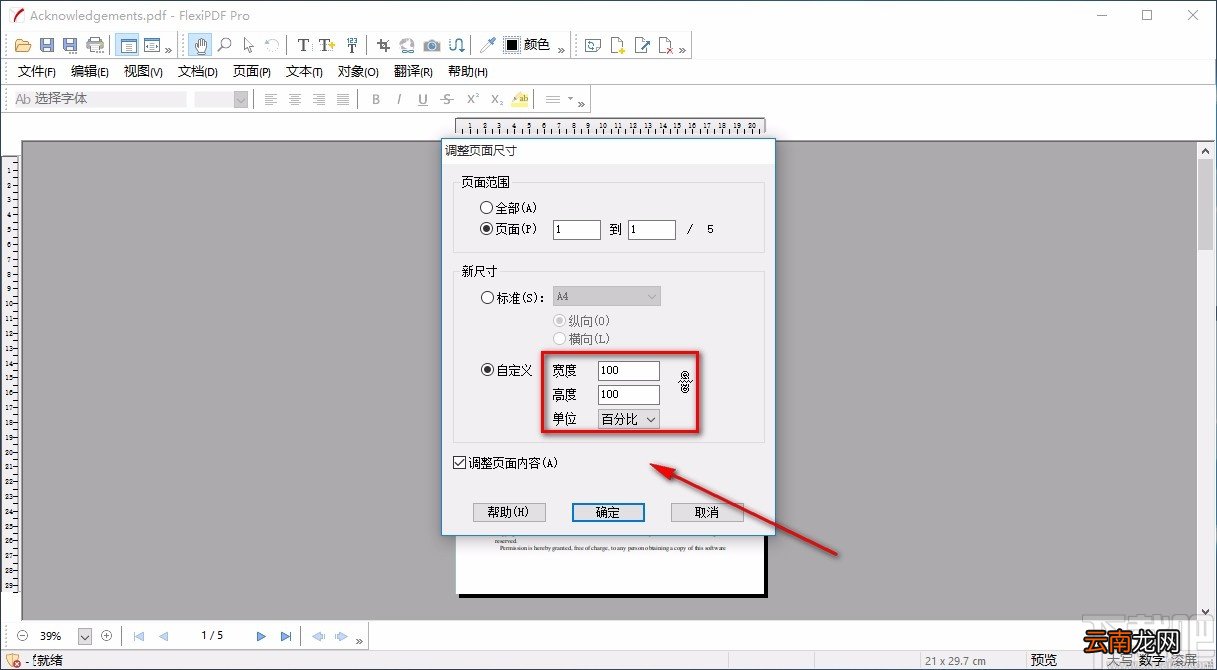Viewport: 1217px width, 670px height.
Task: Select the 全部(A) radio button
Action: point(487,208)
